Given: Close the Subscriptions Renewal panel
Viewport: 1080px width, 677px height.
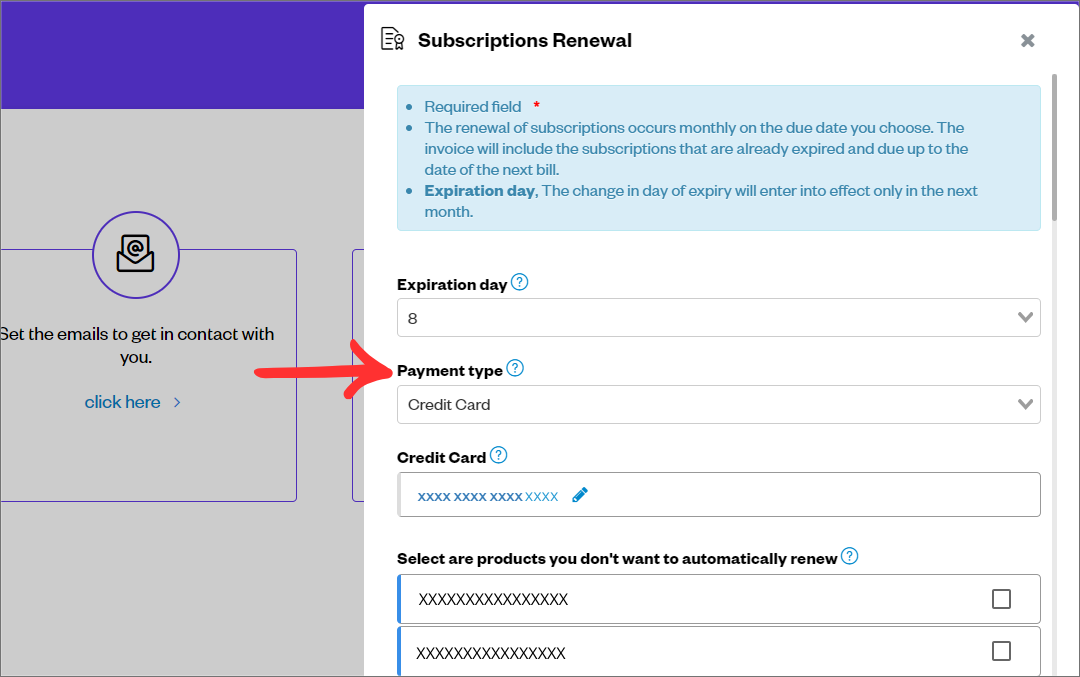Looking at the screenshot, I should pyautogui.click(x=1027, y=41).
